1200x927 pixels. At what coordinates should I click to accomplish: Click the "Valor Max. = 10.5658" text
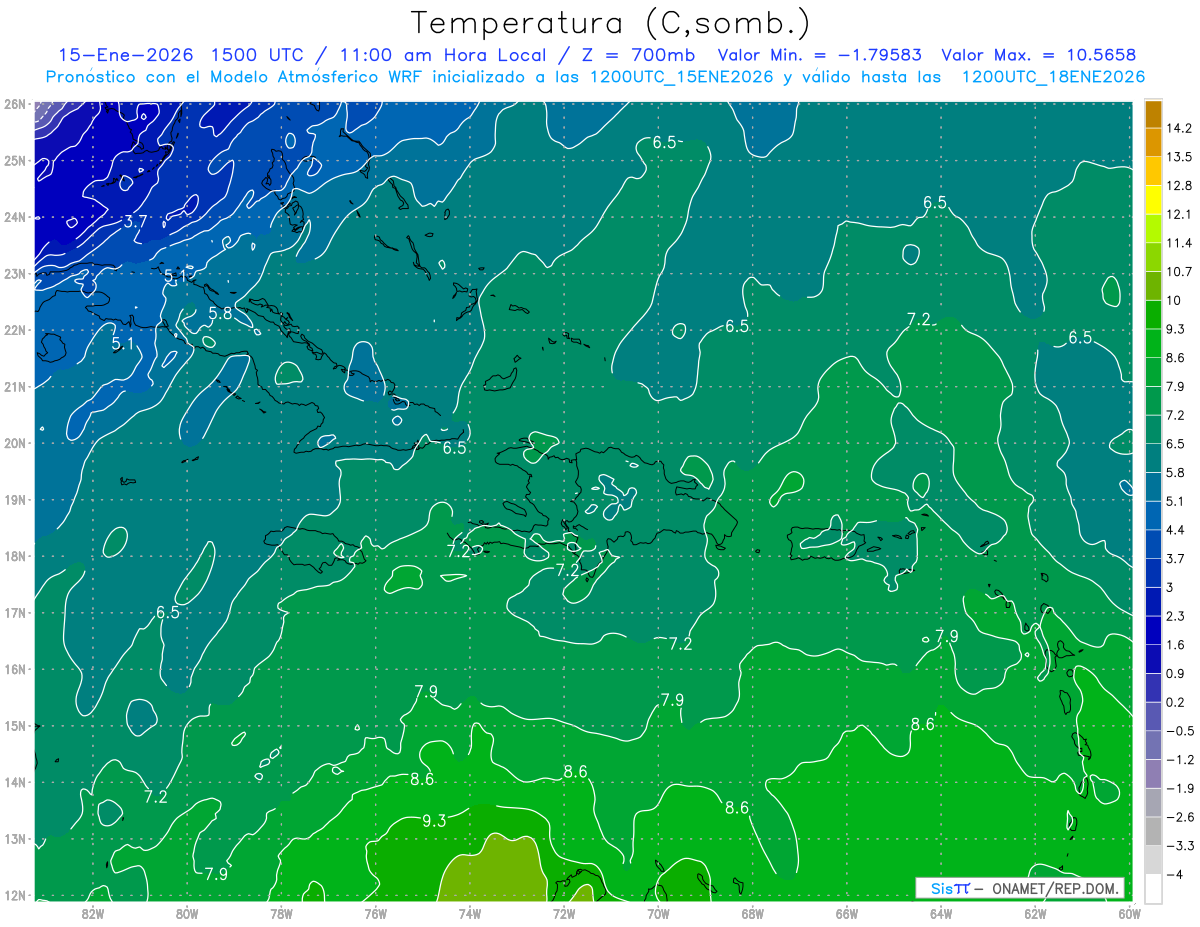point(1039,55)
